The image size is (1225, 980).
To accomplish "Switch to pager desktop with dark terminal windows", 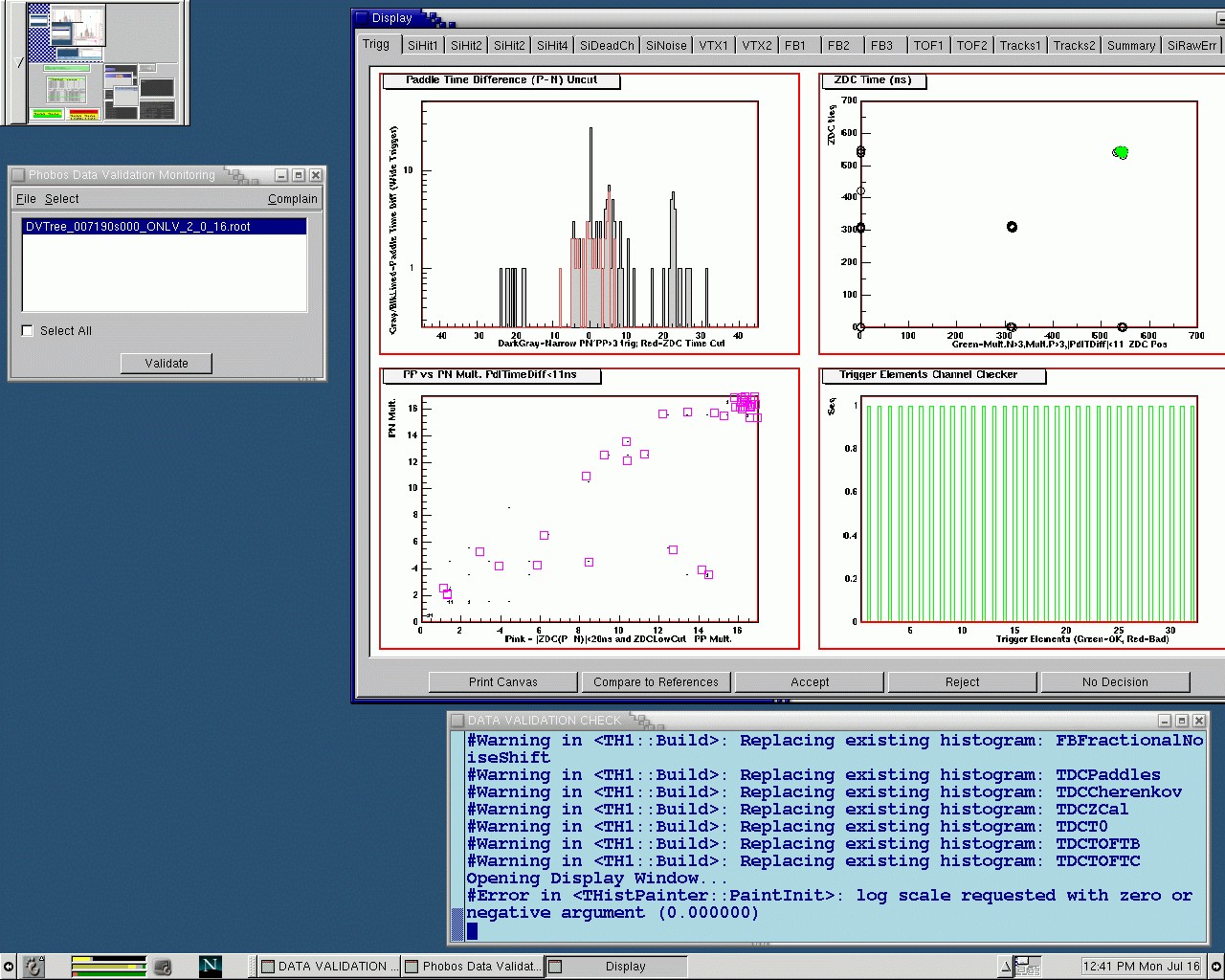I will coord(140,92).
